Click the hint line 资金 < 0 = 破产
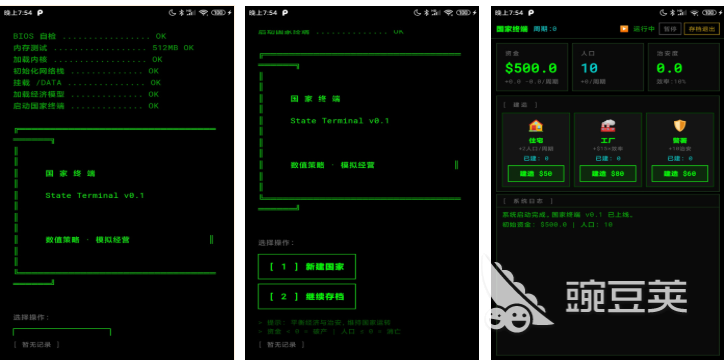Screen dimensions: 724x360 point(329,331)
